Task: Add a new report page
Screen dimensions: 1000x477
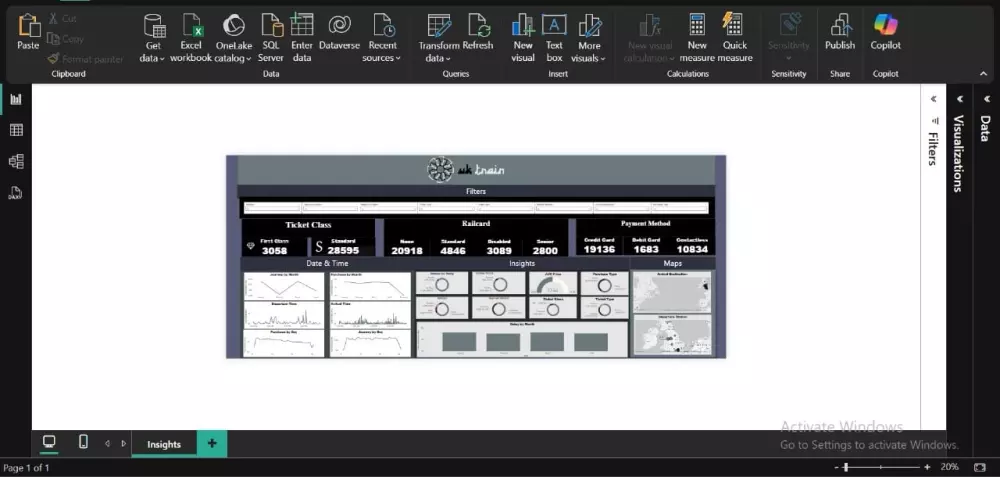Action: 212,444
